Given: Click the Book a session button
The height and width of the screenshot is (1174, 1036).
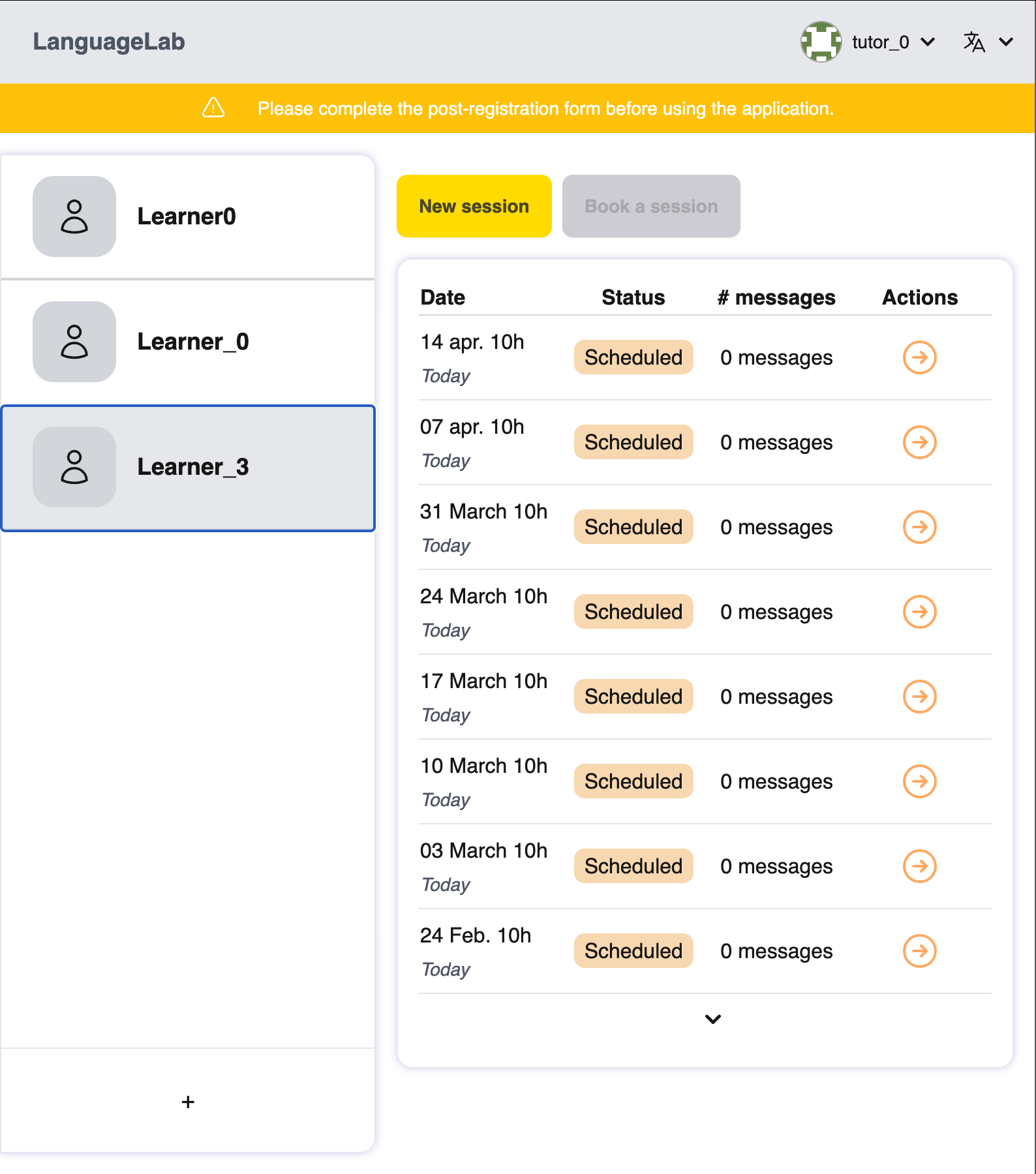Looking at the screenshot, I should click(x=651, y=206).
